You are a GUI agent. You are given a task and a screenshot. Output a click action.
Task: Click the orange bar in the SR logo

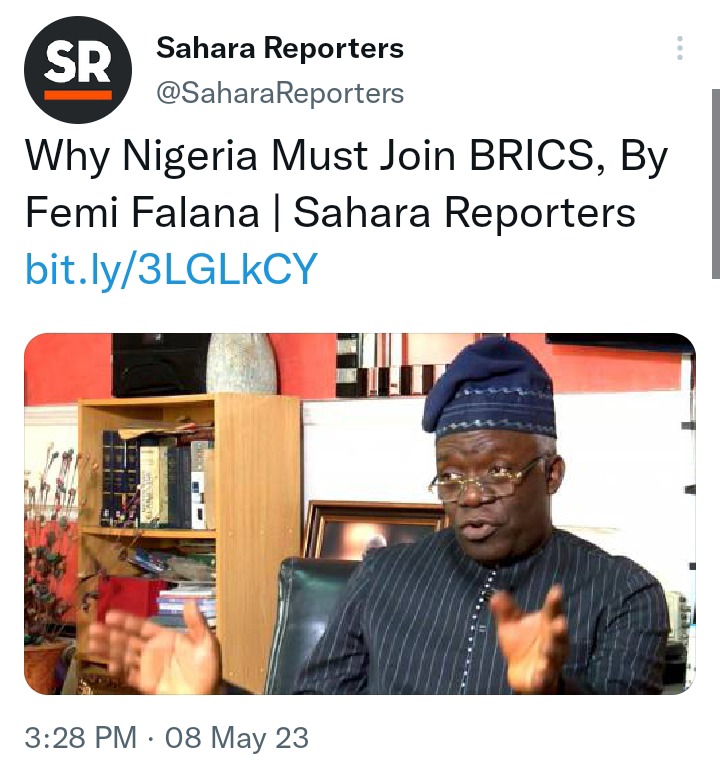78,94
